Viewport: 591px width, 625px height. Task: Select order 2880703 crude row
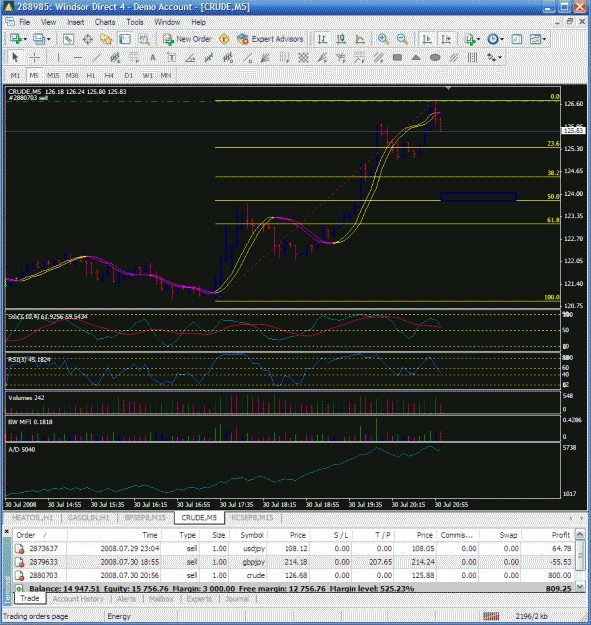click(x=294, y=575)
